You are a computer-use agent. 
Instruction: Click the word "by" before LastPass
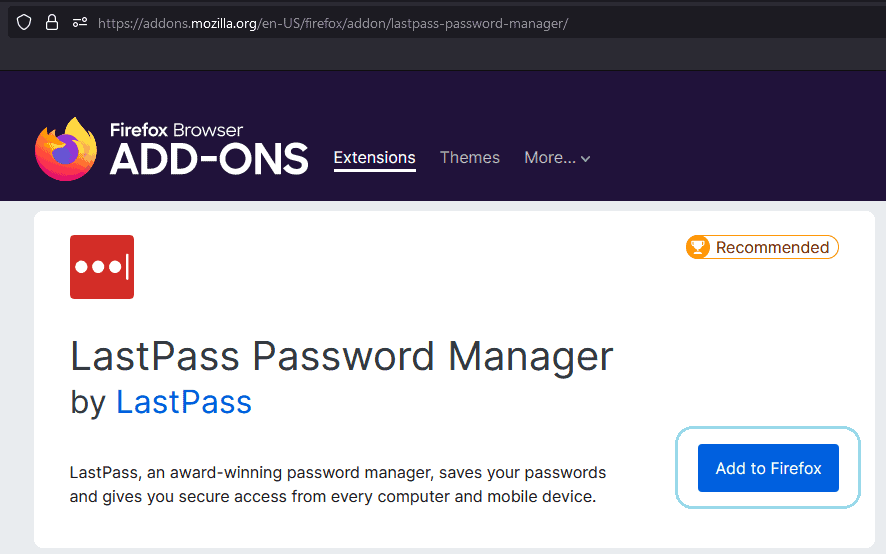click(88, 403)
